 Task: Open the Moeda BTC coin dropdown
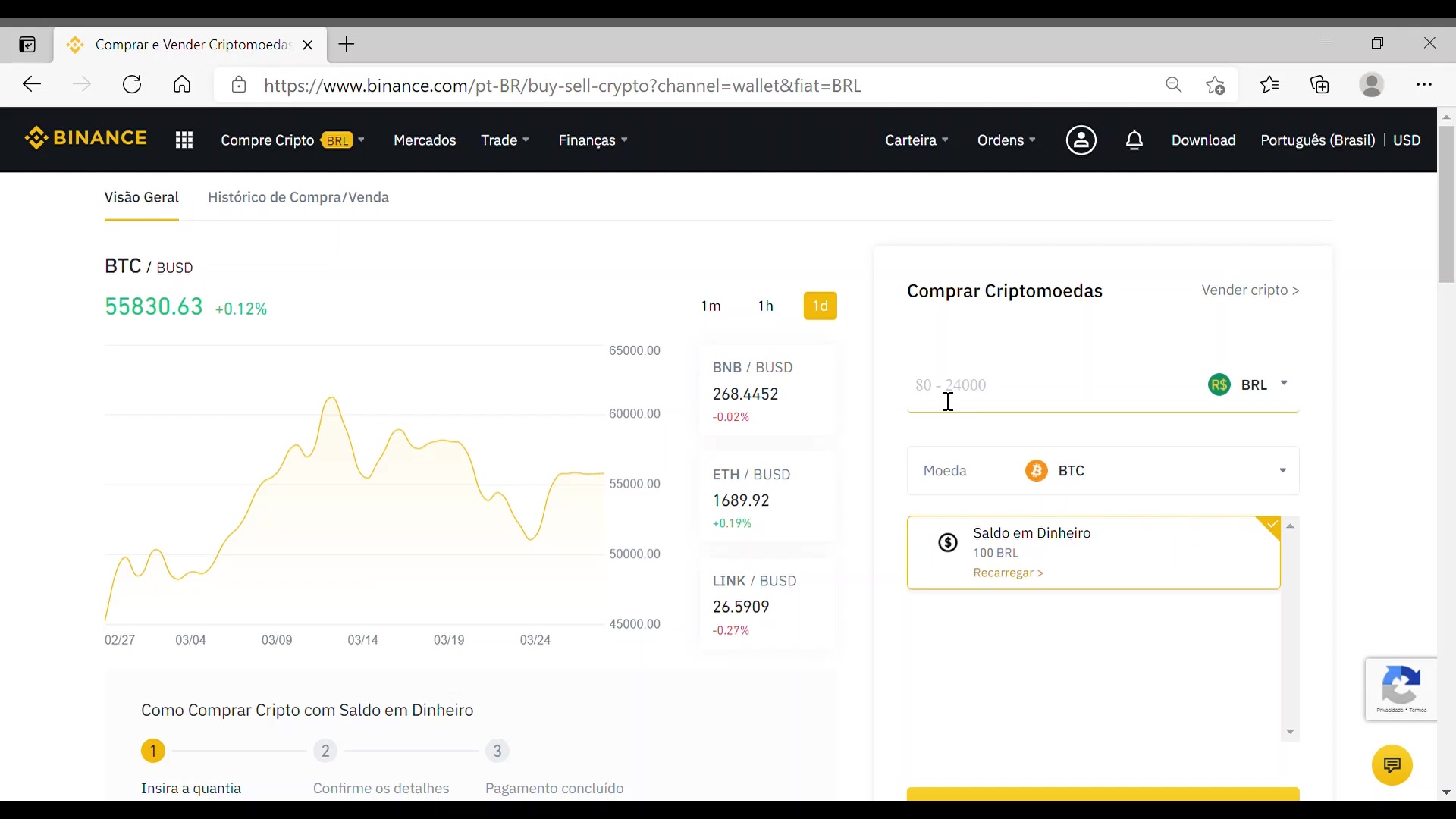(x=1103, y=471)
